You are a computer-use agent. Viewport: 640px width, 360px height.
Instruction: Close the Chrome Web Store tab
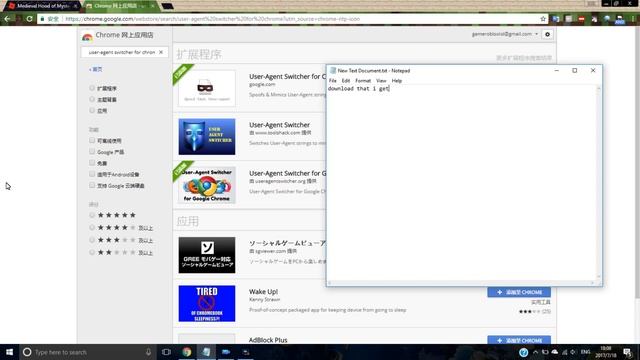[x=153, y=6]
